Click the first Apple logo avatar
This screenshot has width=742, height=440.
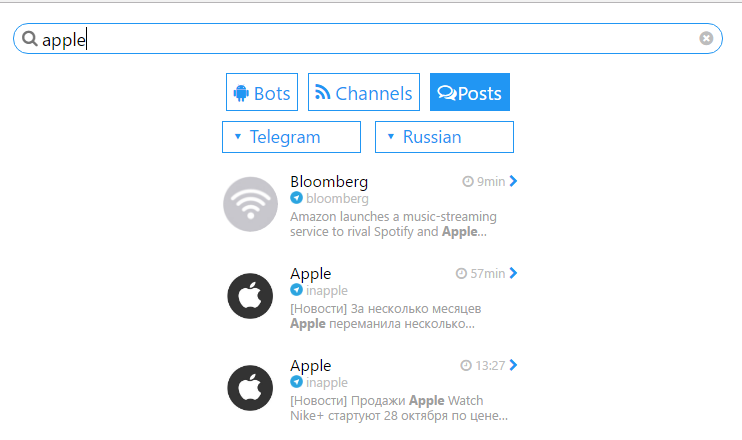[250, 296]
